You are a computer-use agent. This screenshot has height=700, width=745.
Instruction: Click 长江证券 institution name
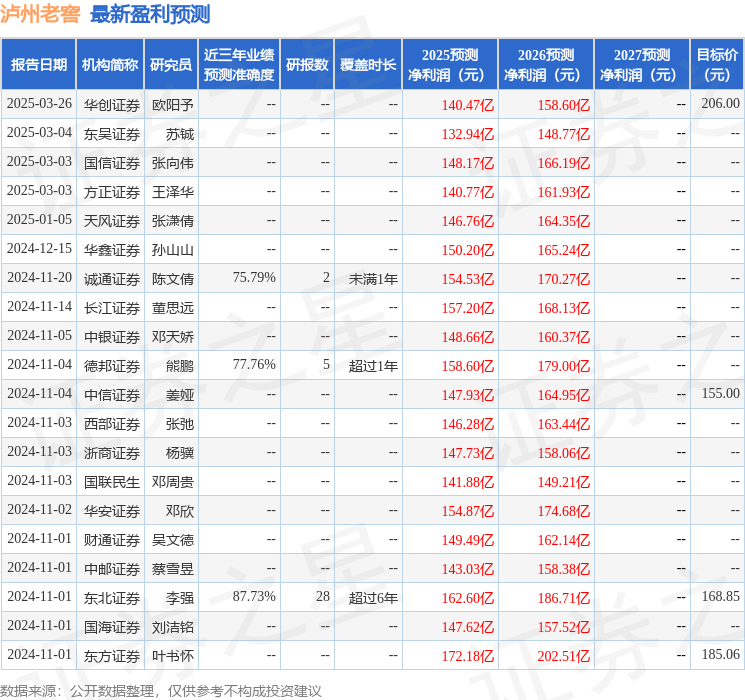112,307
